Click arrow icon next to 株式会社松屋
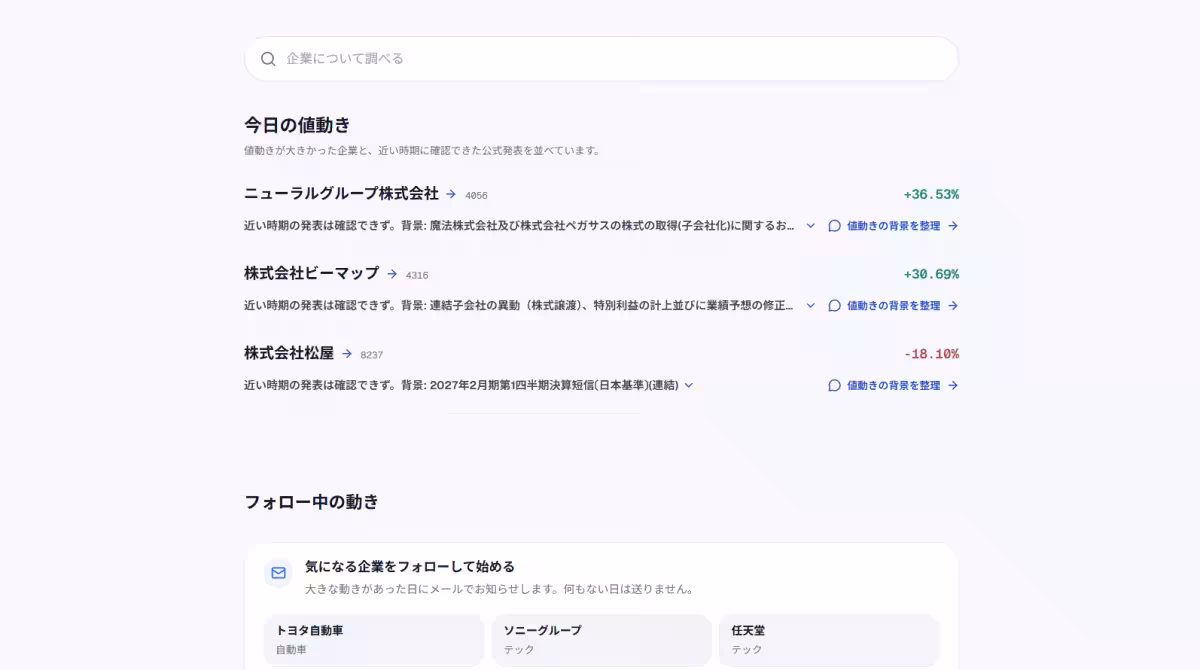Screen dimensions: 1200x670 pyautogui.click(x=347, y=354)
